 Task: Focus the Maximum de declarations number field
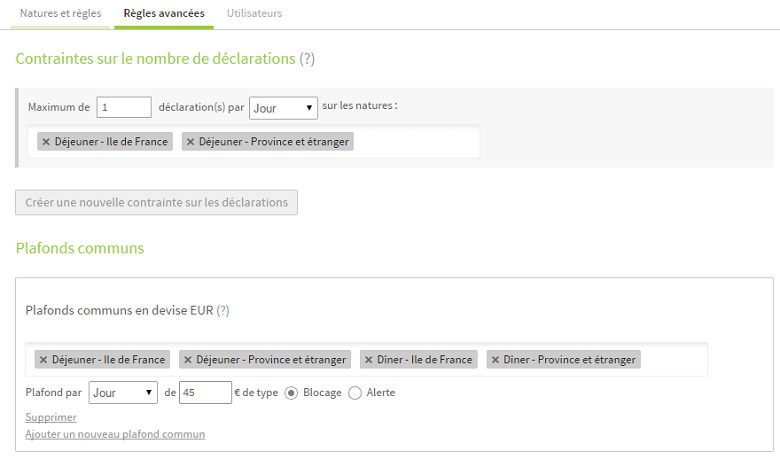[x=124, y=107]
